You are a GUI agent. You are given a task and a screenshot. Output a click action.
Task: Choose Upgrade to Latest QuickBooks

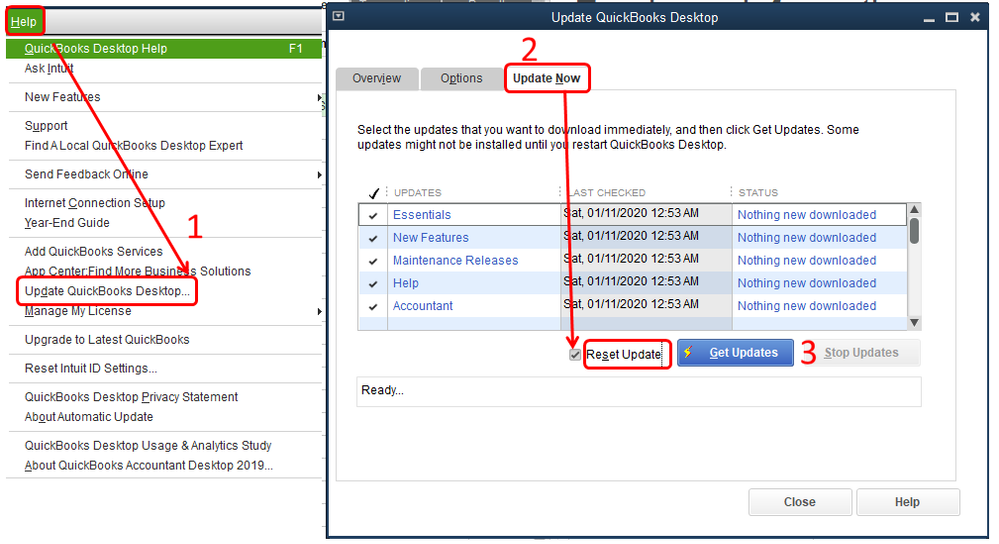tap(107, 340)
